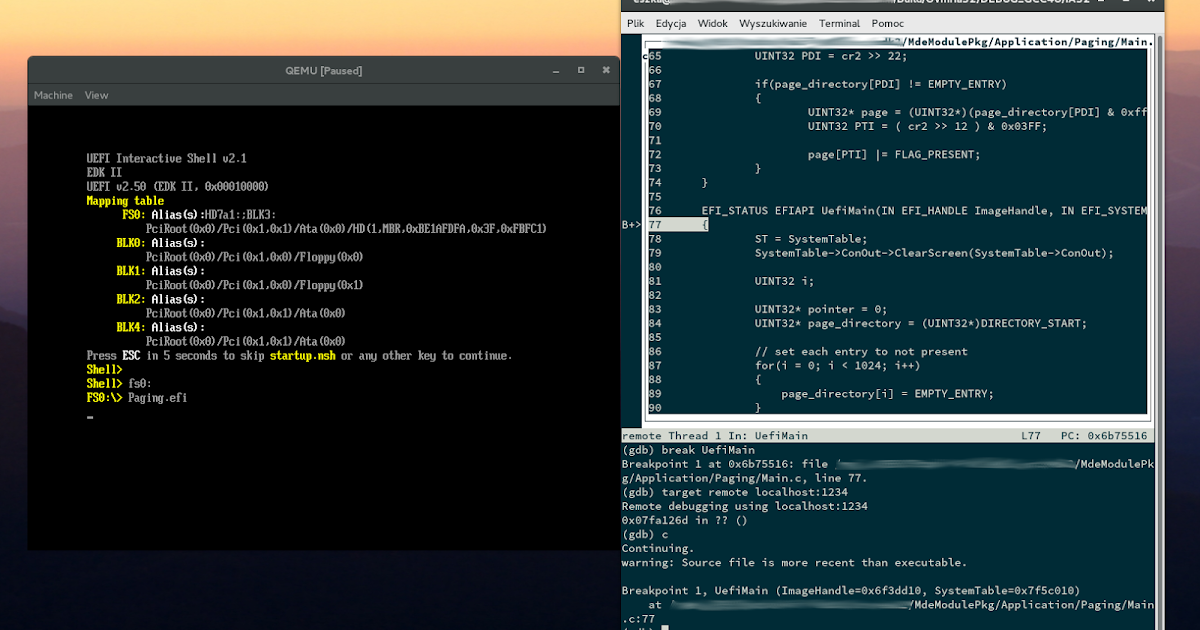Viewport: 1200px width, 630px height.
Task: Open the View menu in QEMU window
Action: click(x=96, y=94)
